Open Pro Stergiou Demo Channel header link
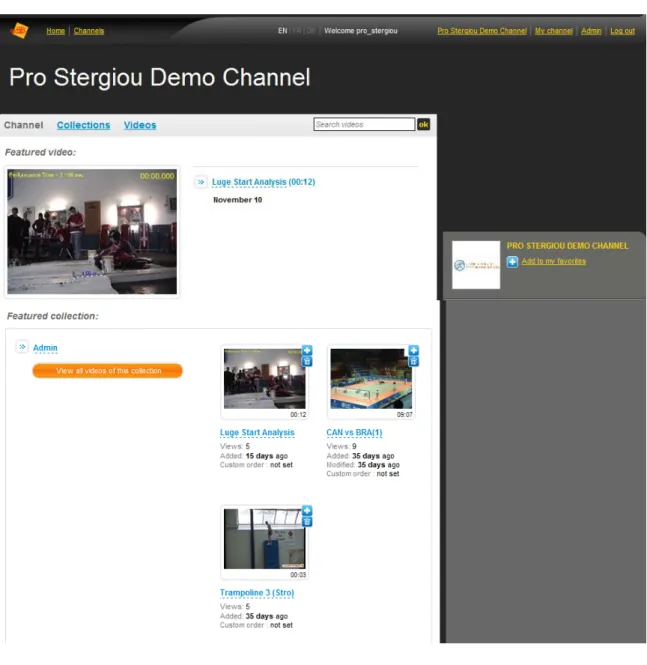The height and width of the screenshot is (665, 647). coord(482,31)
